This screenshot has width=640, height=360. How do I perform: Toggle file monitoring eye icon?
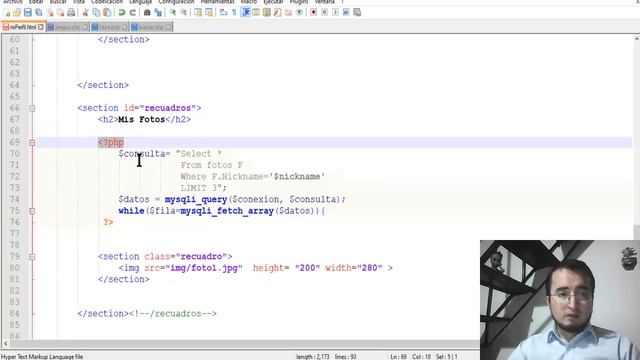pos(299,12)
